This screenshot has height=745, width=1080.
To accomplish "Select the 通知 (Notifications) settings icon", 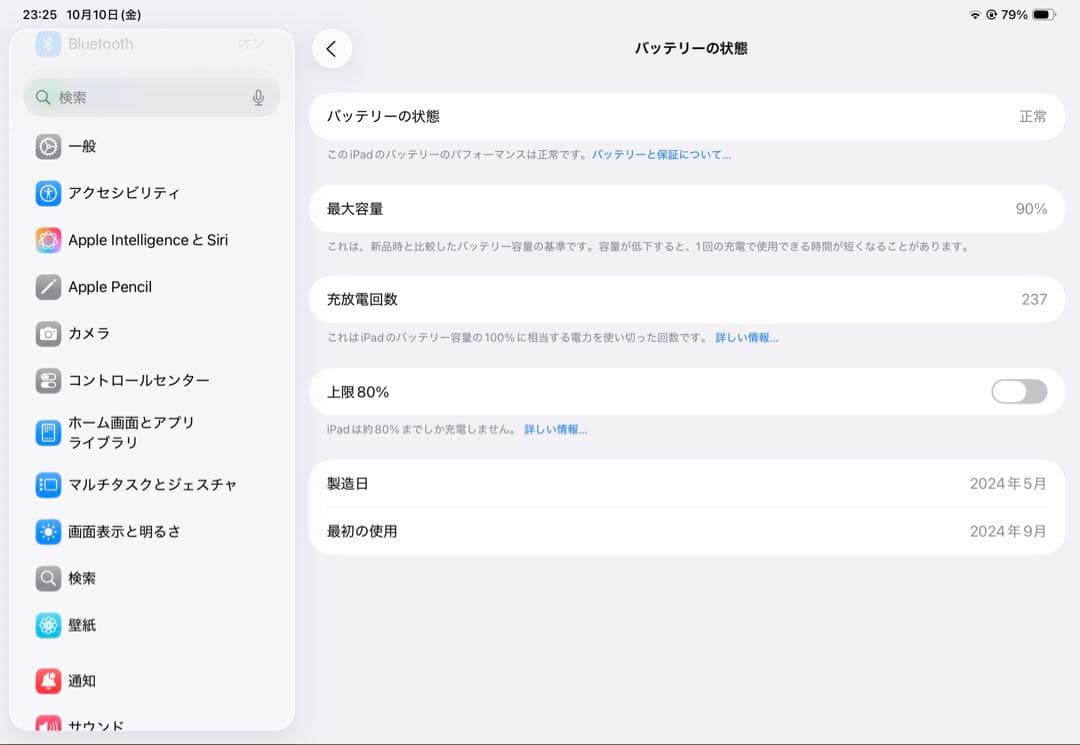I will pos(48,681).
